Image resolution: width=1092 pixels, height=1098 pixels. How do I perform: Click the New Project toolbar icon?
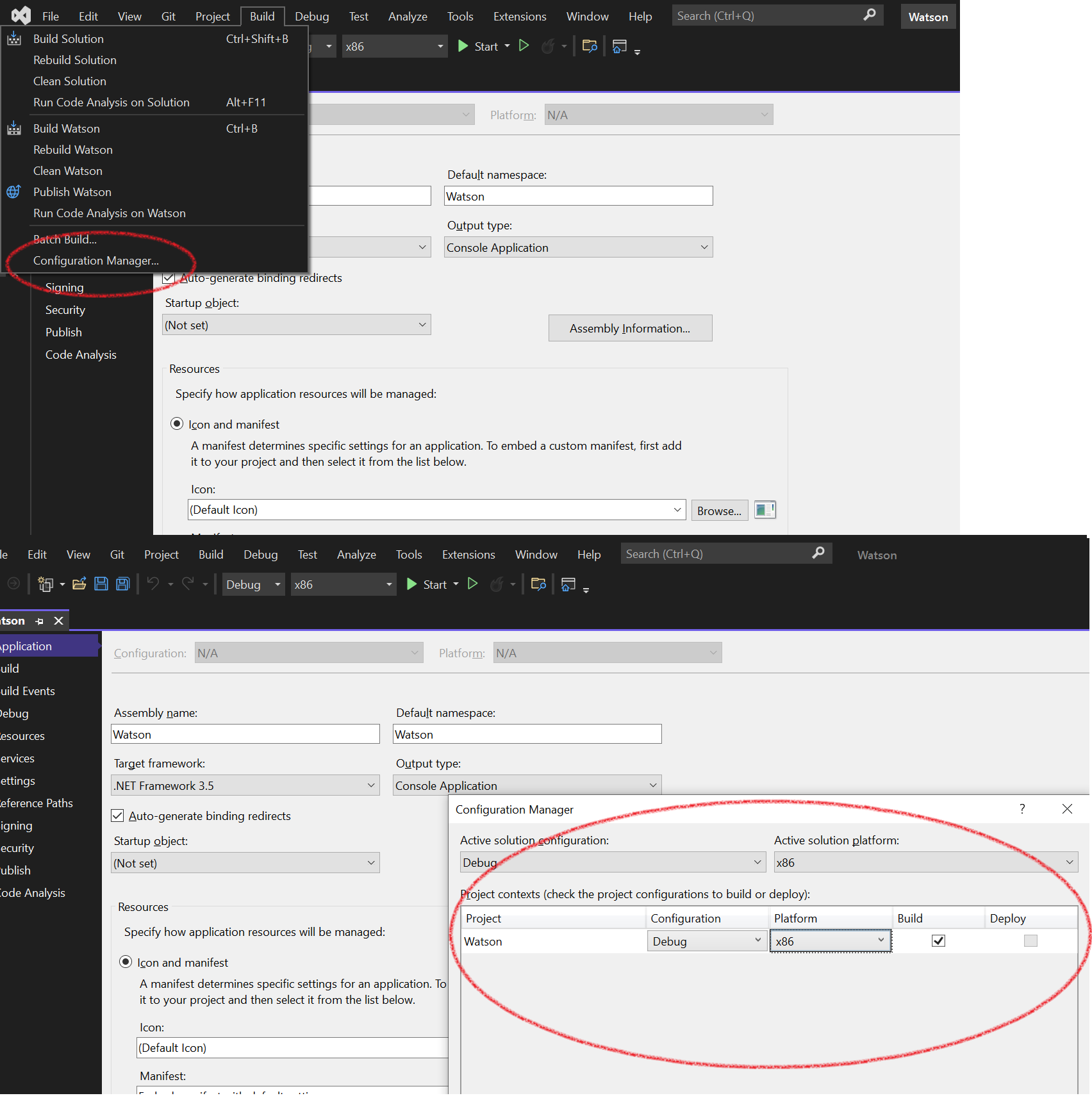click(x=45, y=584)
